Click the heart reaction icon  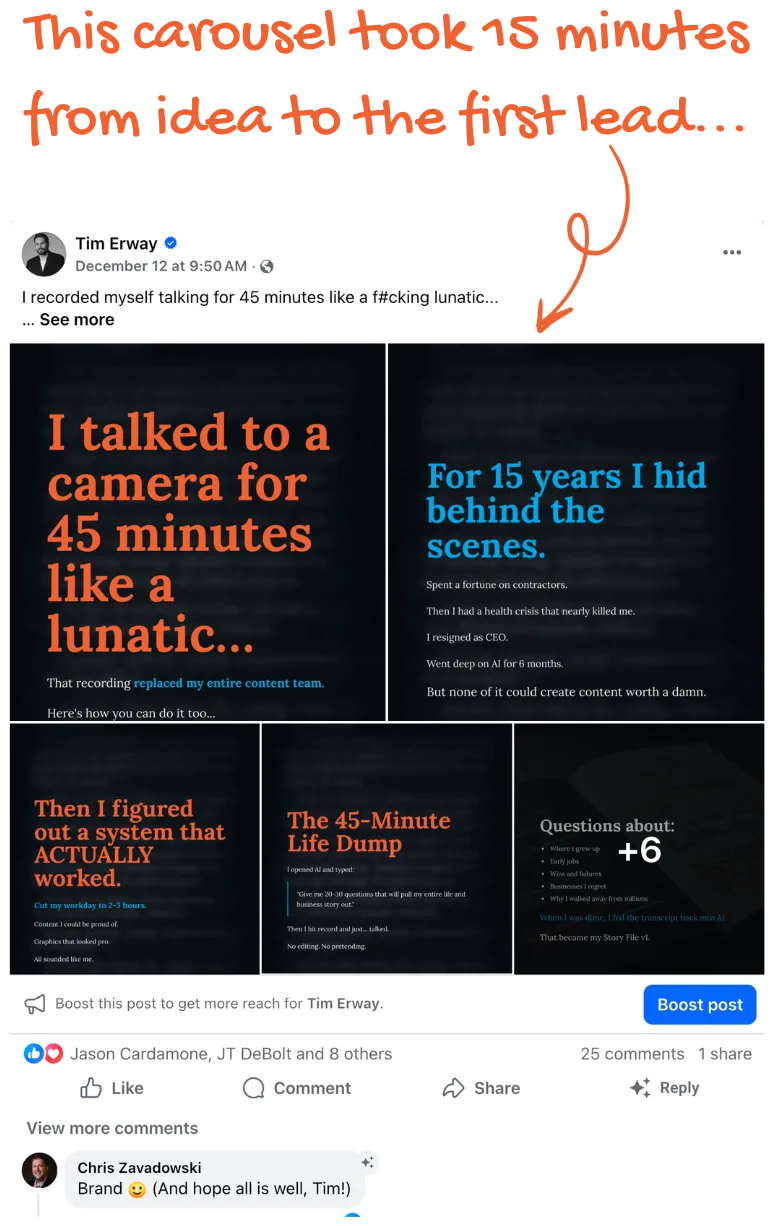pyautogui.click(x=53, y=1054)
